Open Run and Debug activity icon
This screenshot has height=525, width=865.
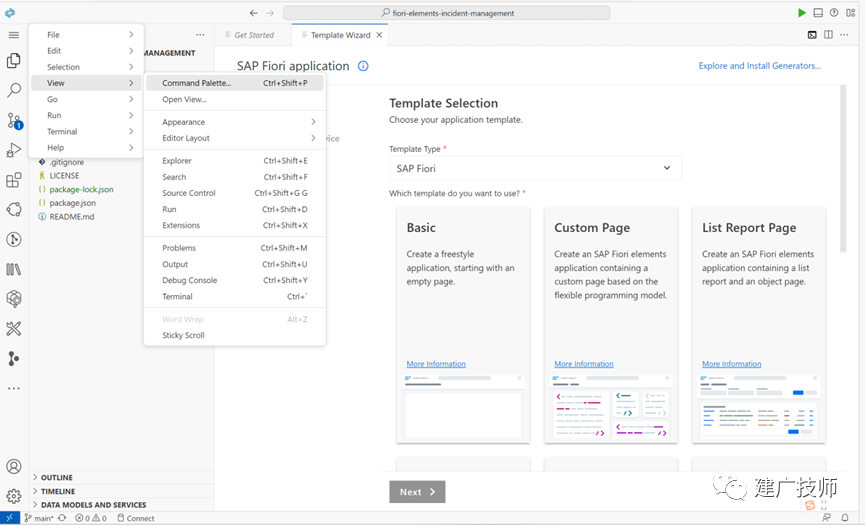(x=14, y=150)
